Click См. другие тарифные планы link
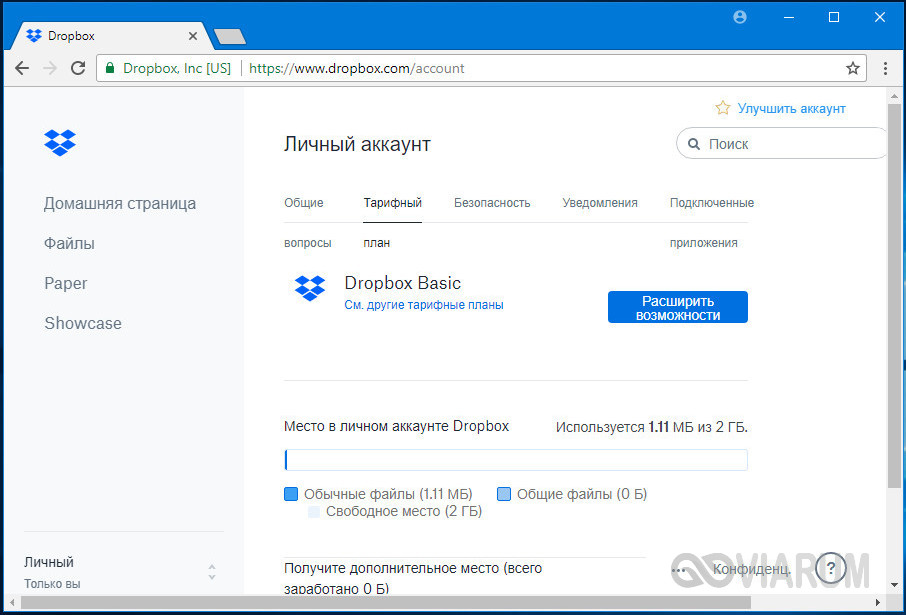This screenshot has height=615, width=906. click(x=424, y=305)
